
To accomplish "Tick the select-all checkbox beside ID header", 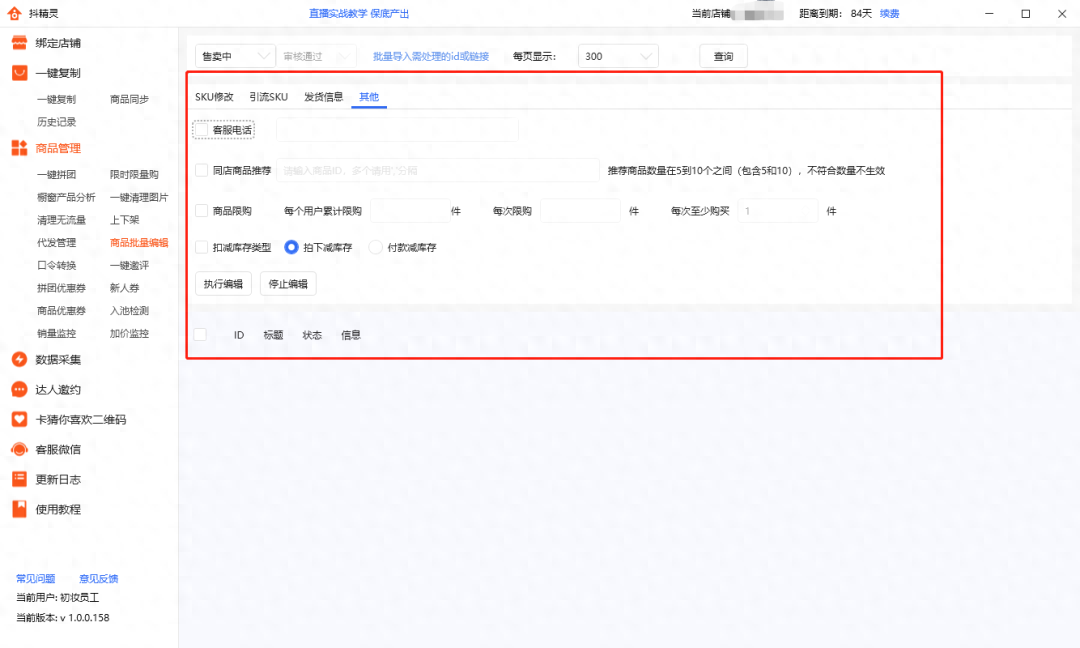I will [x=200, y=335].
